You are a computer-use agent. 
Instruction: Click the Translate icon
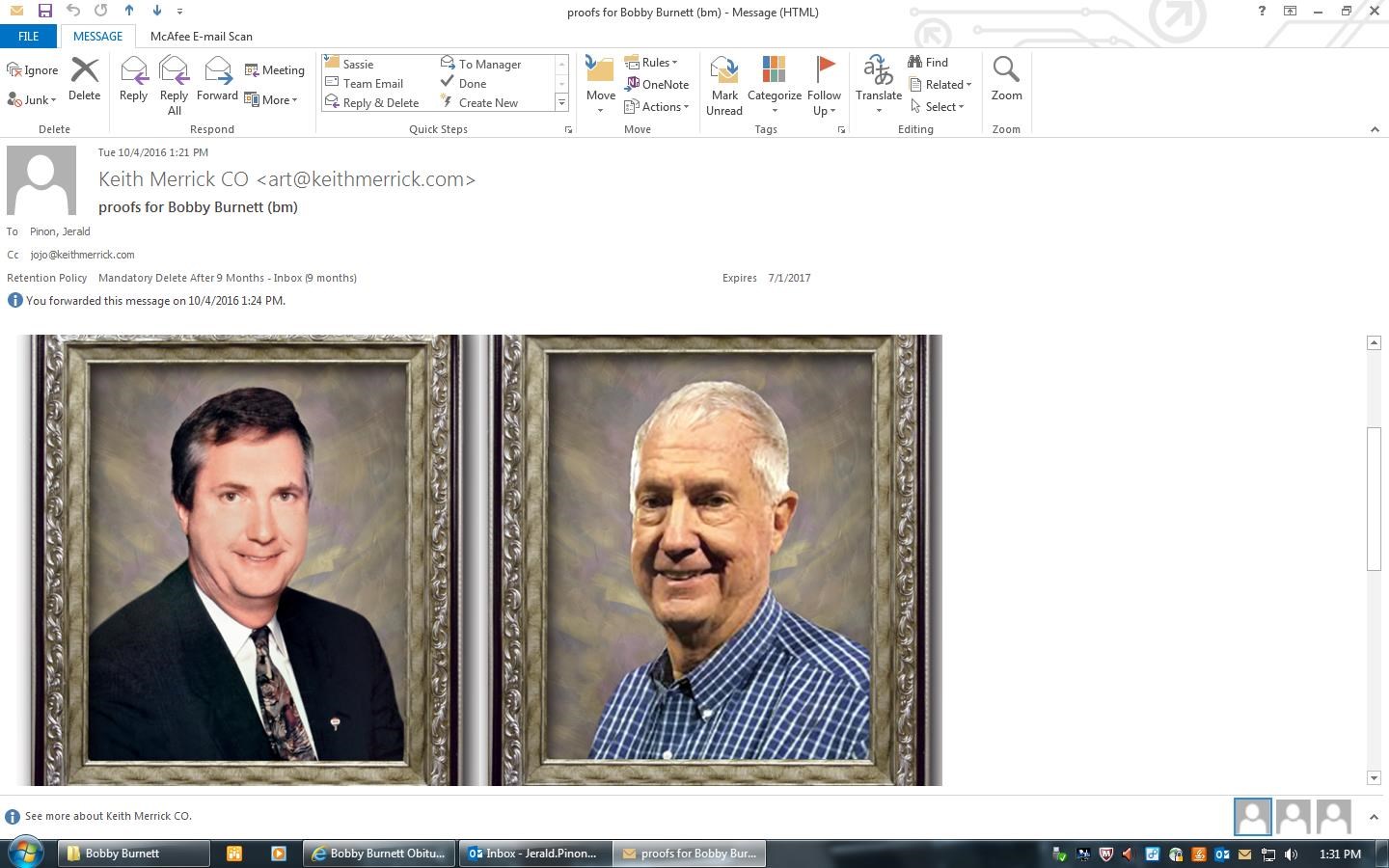tap(878, 79)
